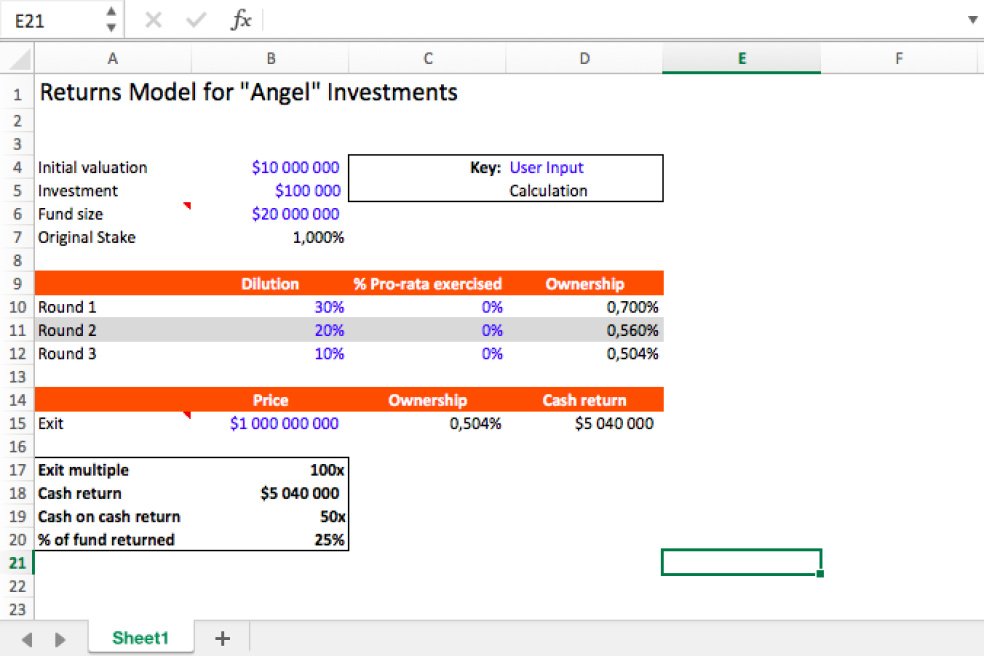984x656 pixels.
Task: Add a new worksheet with the plus button
Action: (222, 637)
